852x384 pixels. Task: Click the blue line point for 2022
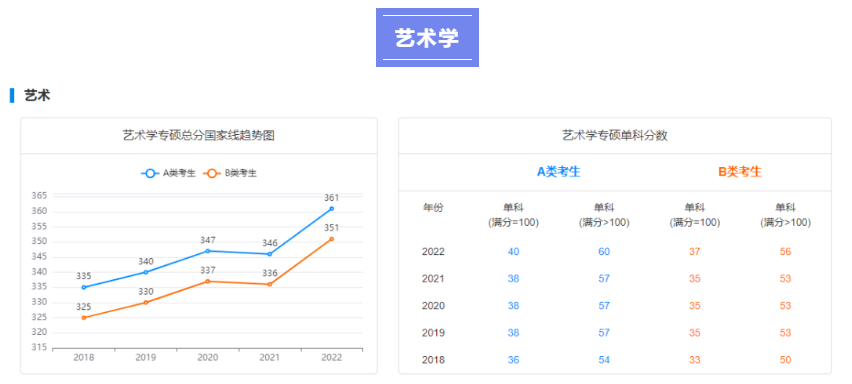(x=331, y=209)
